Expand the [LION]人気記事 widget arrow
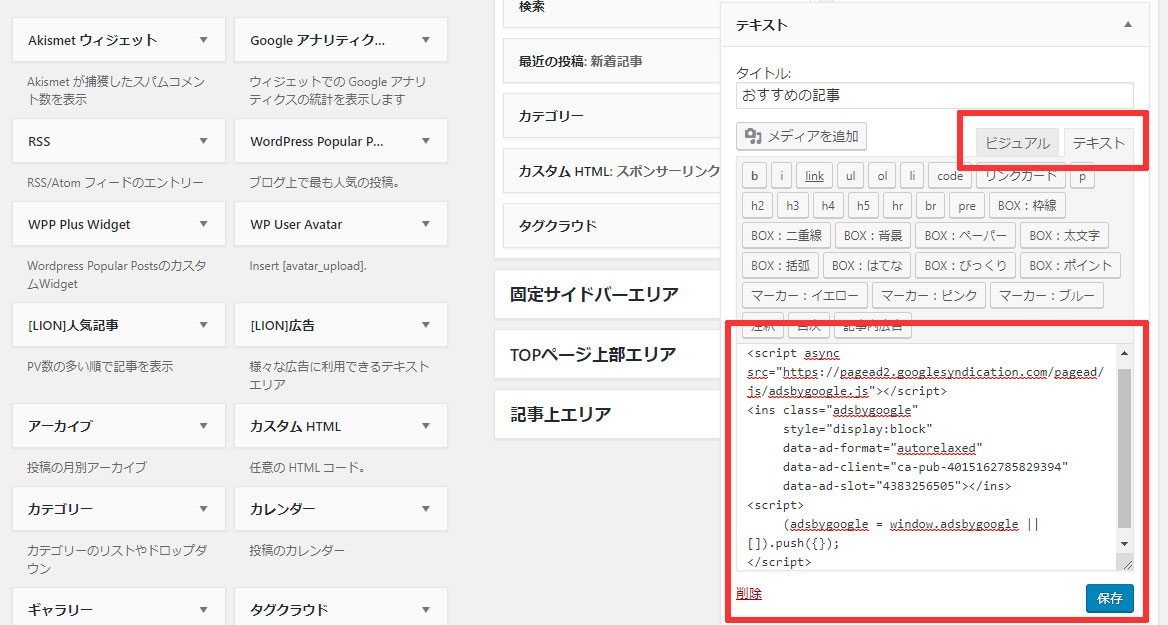Screen dimensions: 1168x625 [203, 325]
